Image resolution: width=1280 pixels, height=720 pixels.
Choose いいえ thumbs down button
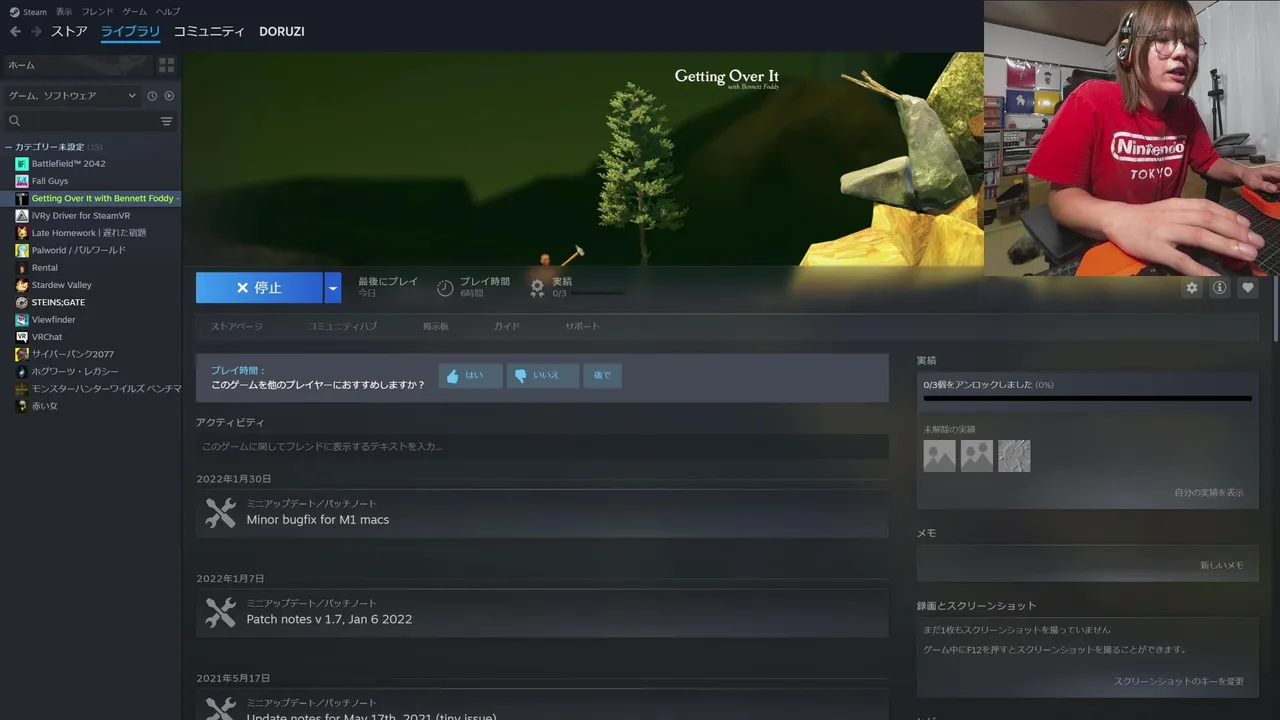542,376
